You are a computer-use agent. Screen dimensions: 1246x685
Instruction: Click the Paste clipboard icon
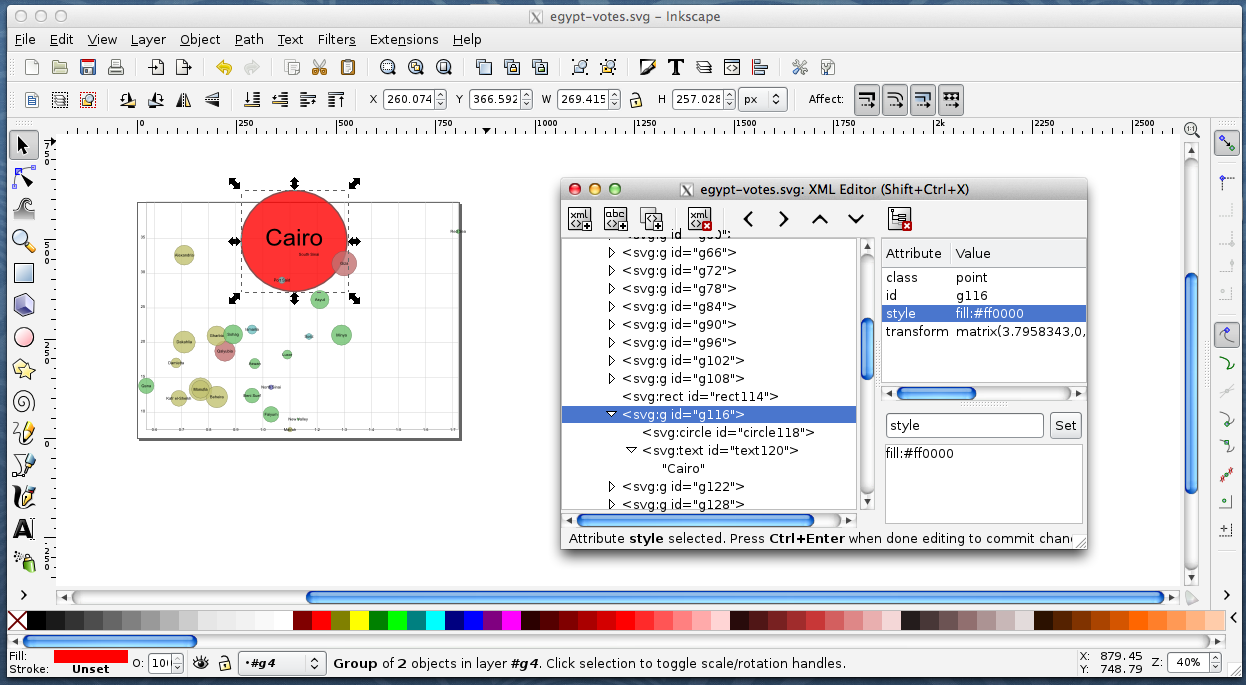click(348, 67)
